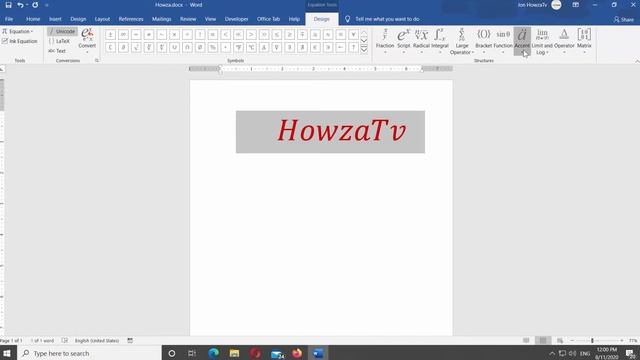Viewport: 640px width, 360px height.
Task: Insert the up arrow symbol
Action: point(353,47)
